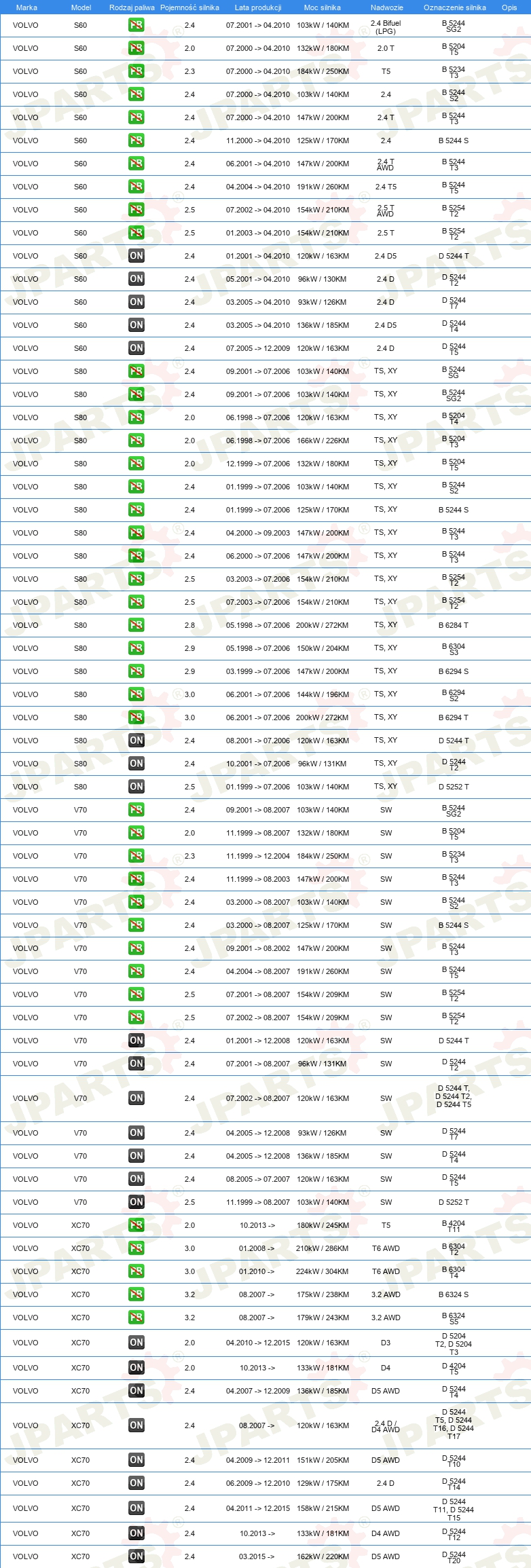
Task: Click petrol icon in S60 125kW / 170KM row
Action: pos(136,141)
